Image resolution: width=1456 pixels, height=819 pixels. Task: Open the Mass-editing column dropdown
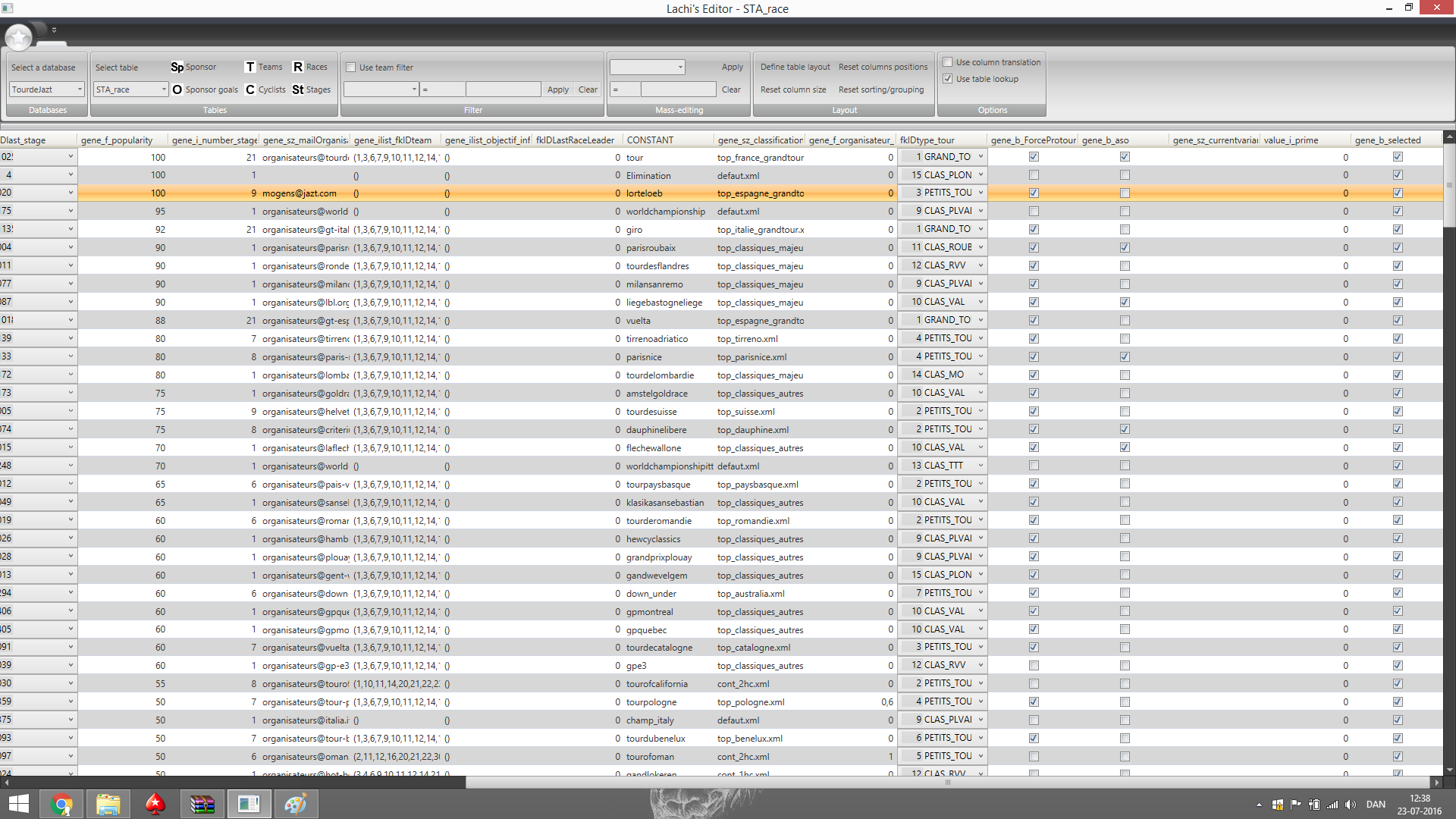[x=679, y=67]
